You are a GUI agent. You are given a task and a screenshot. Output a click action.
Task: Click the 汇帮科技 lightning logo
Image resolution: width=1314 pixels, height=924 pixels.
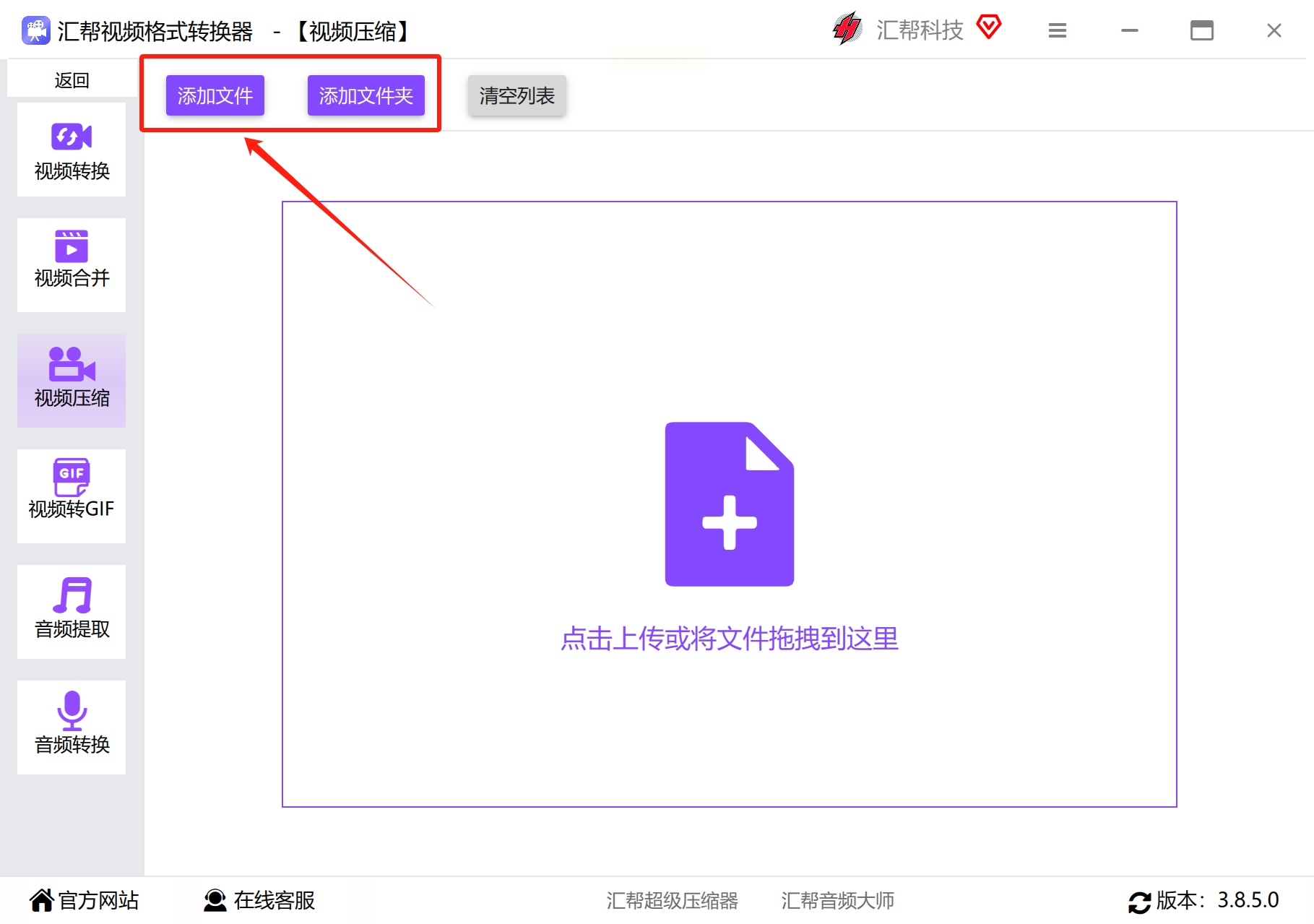point(847,29)
